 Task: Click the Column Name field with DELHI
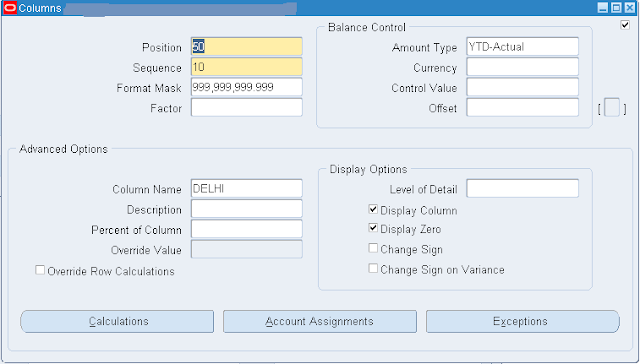[247, 188]
